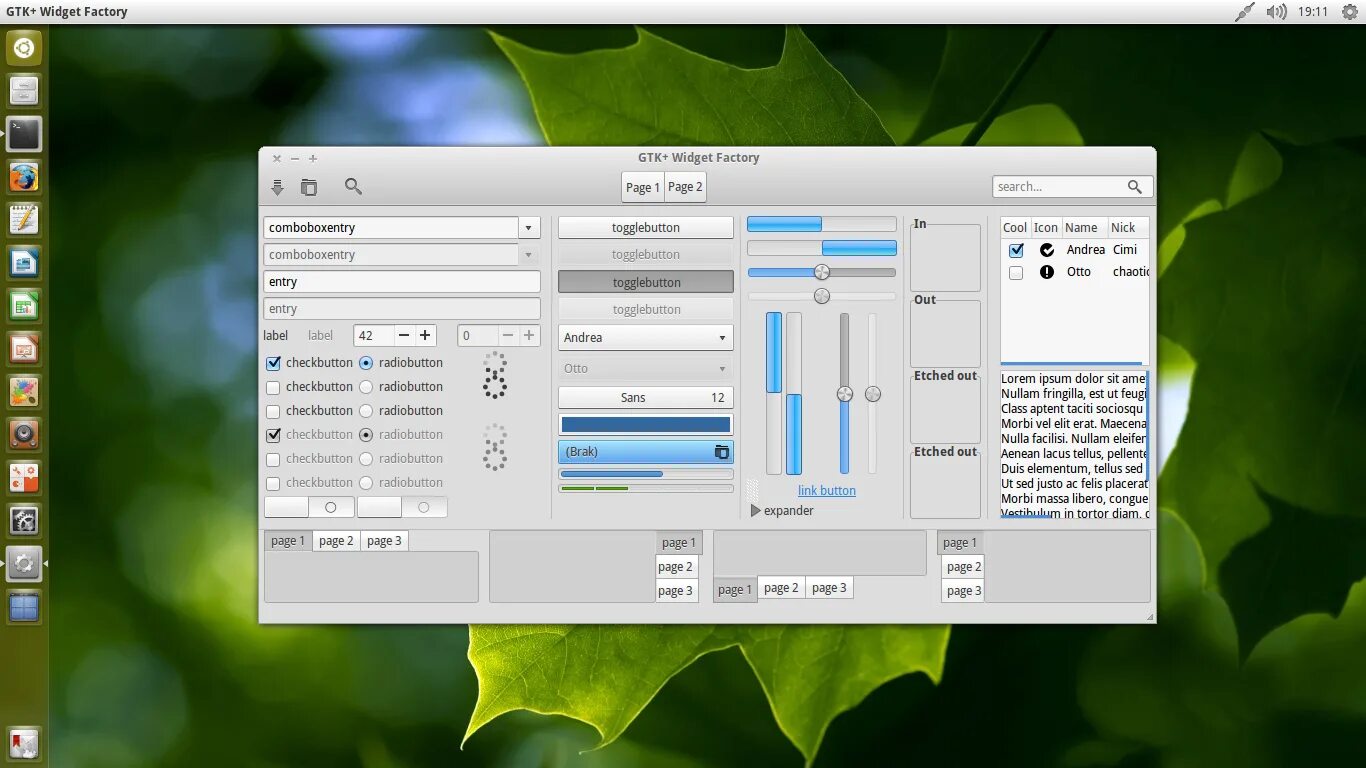This screenshot has width=1366, height=768.
Task: Click the active entry text field
Action: [402, 282]
